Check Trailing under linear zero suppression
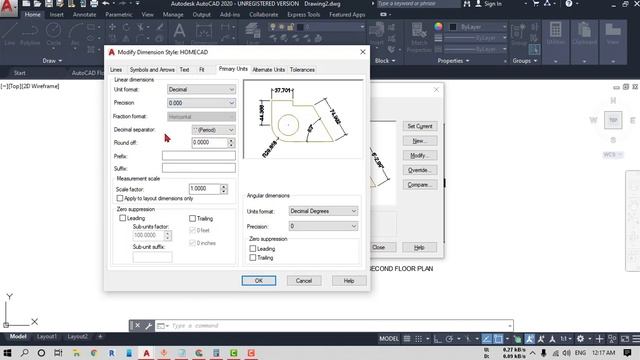640x360 pixels. pyautogui.click(x=192, y=218)
